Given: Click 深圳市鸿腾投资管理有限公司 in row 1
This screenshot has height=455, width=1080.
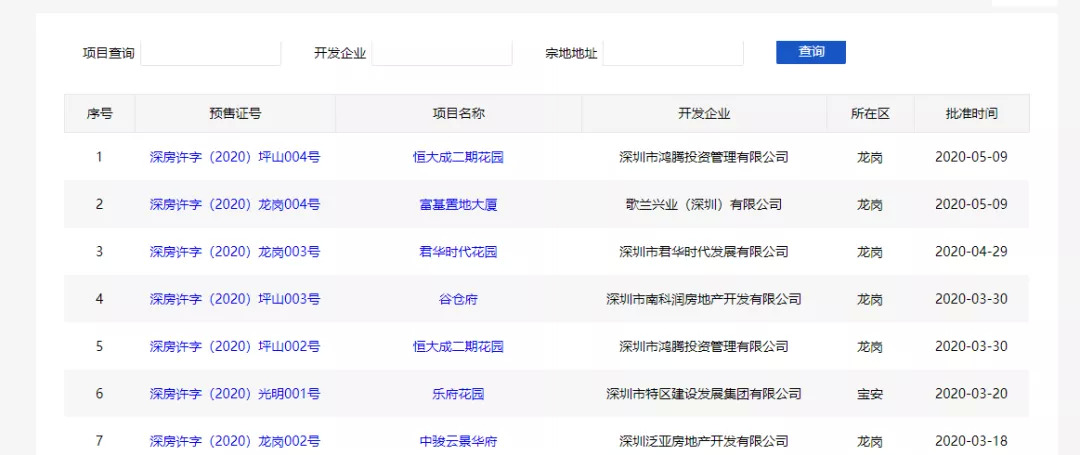Looking at the screenshot, I should pyautogui.click(x=704, y=157).
